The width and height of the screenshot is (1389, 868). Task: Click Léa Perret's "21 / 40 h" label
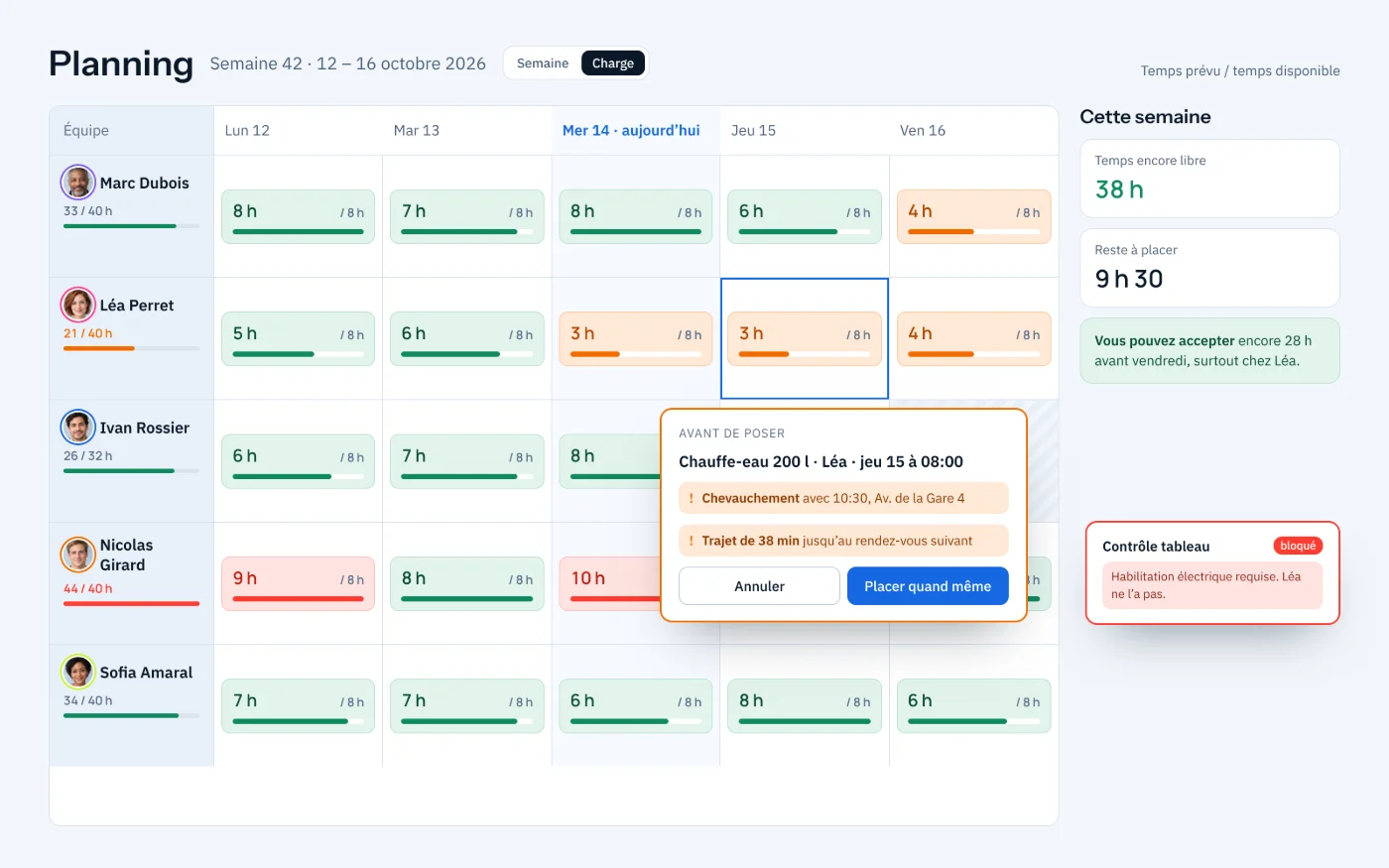coord(88,333)
